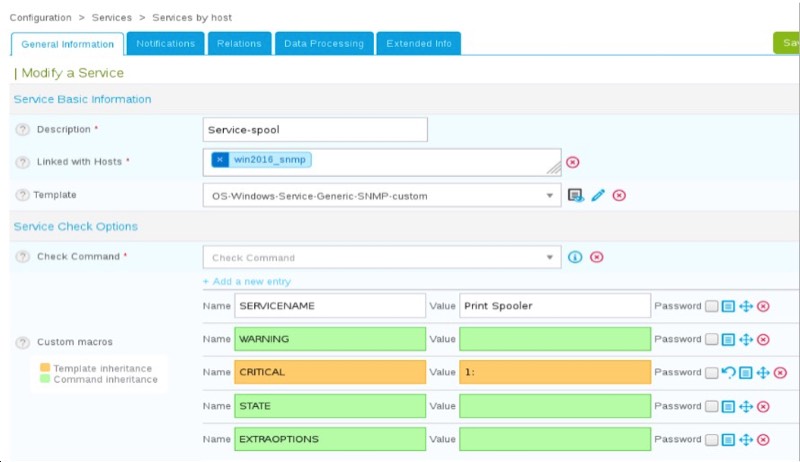This screenshot has width=800, height=462.
Task: Enable Password checkbox for SERVICENAME macro
Action: 711,306
